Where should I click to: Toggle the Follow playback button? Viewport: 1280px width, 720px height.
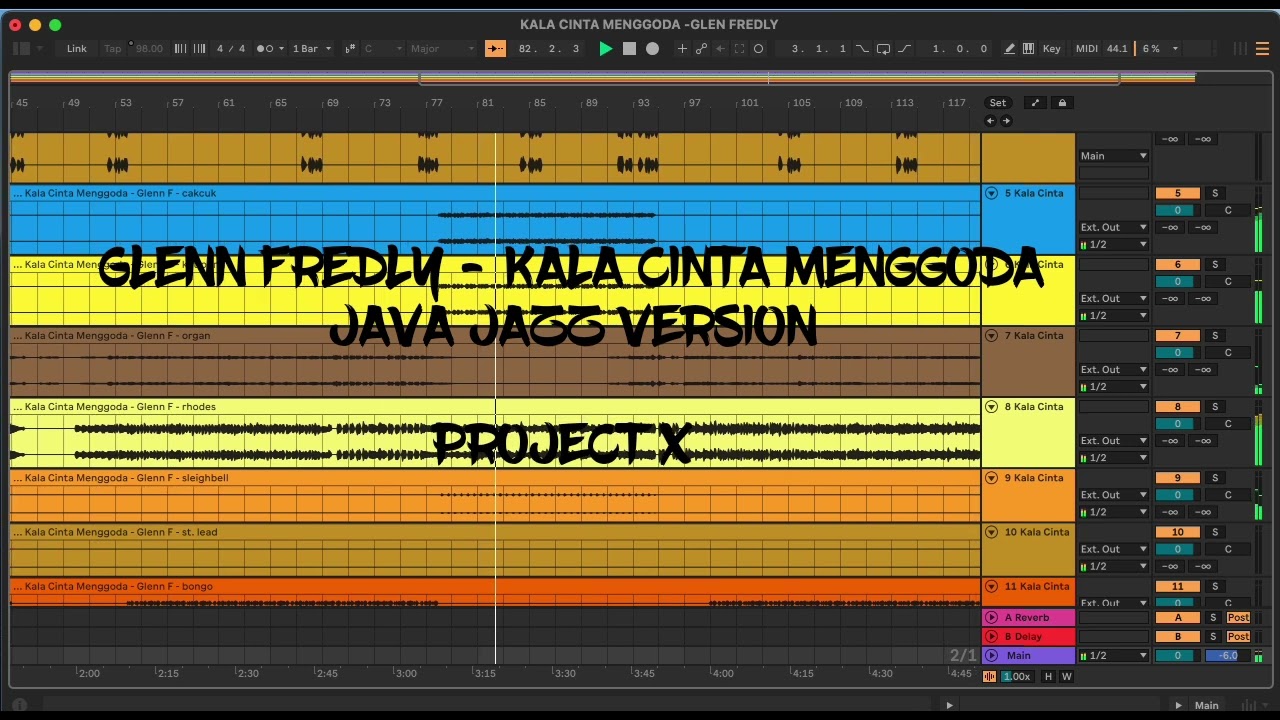click(495, 48)
